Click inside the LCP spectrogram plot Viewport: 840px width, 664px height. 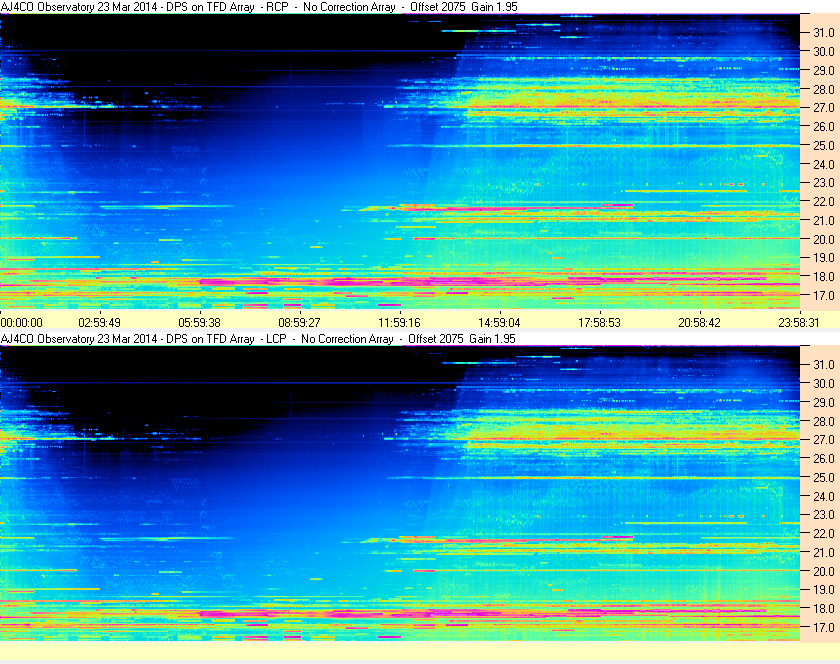pos(400,493)
